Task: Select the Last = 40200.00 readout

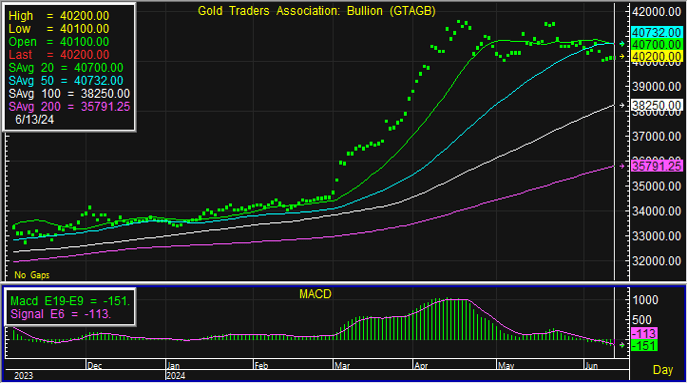Action: click(x=59, y=55)
